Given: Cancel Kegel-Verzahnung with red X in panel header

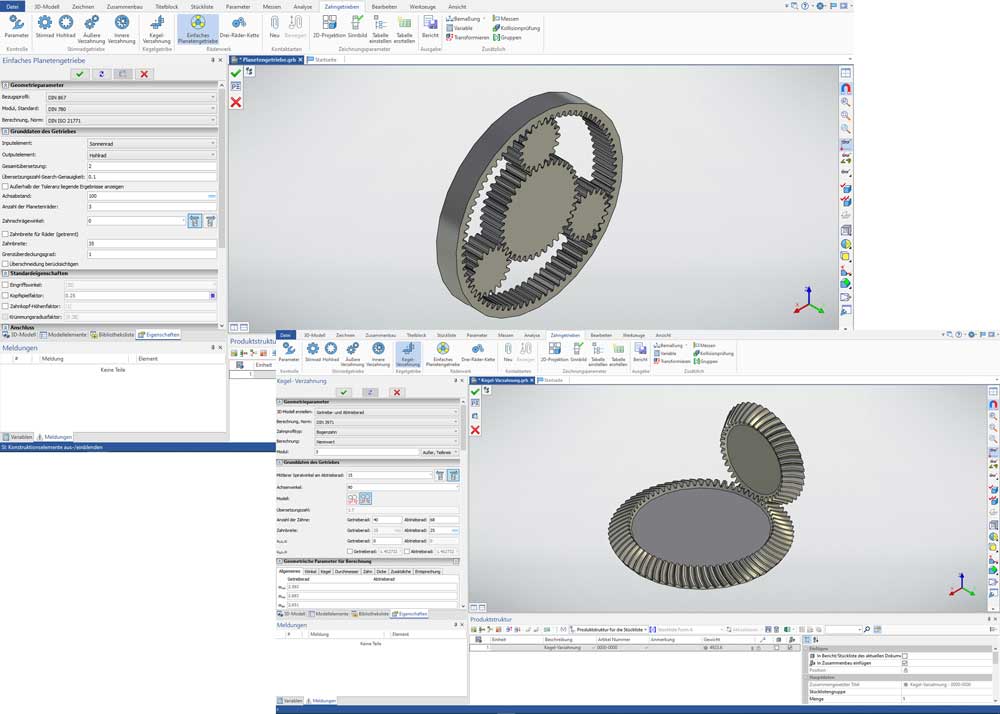Looking at the screenshot, I should pyautogui.click(x=397, y=392).
